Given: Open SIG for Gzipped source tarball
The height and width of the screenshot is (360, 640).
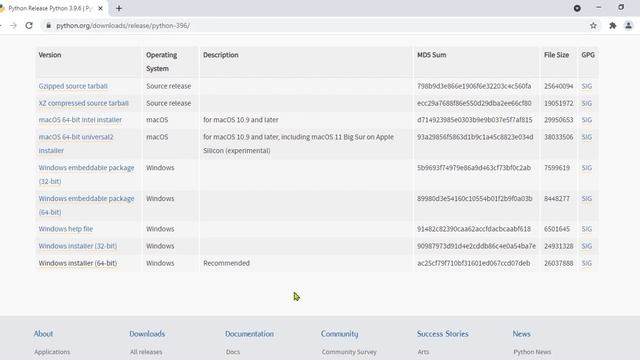Looking at the screenshot, I should (587, 86).
